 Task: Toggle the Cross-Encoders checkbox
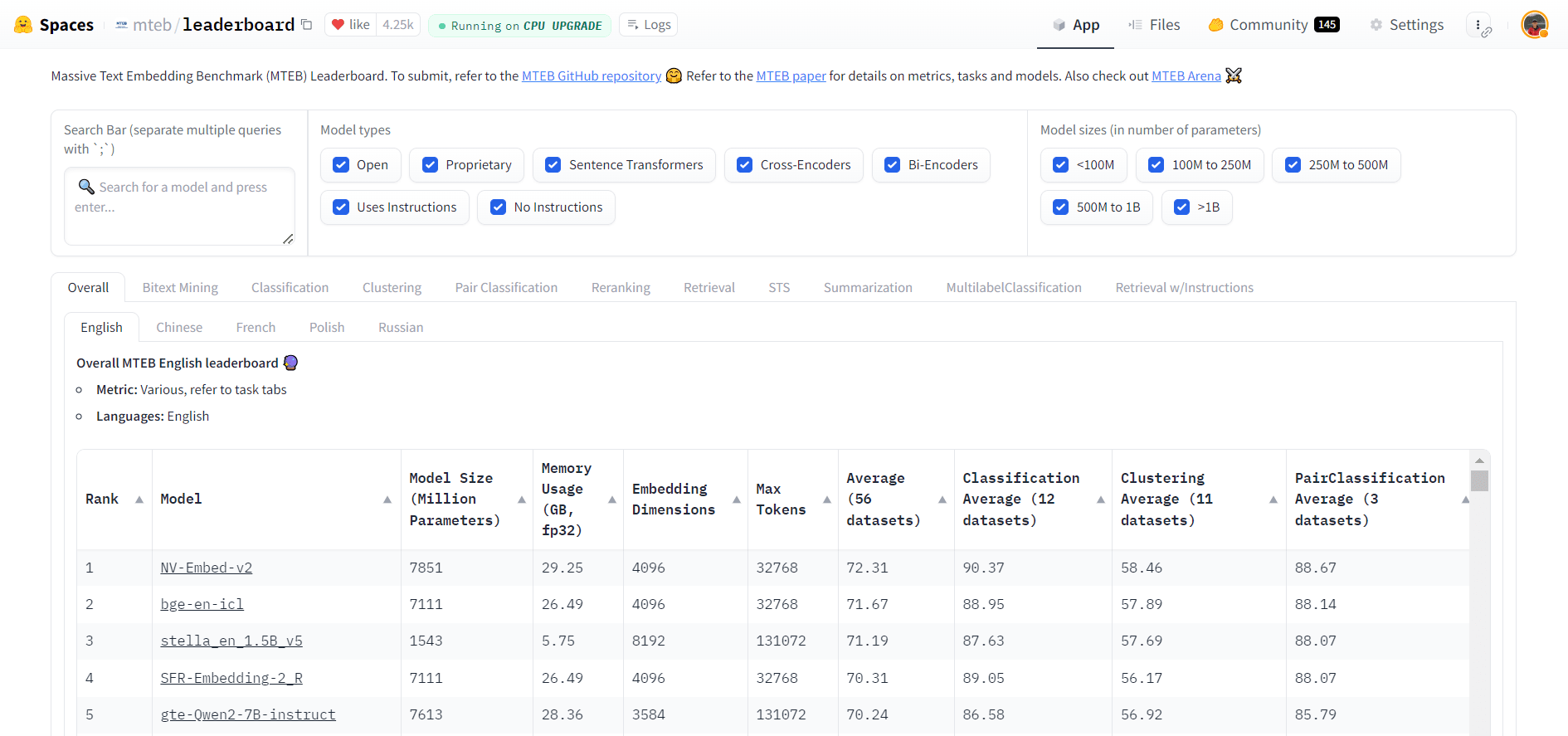pos(745,165)
